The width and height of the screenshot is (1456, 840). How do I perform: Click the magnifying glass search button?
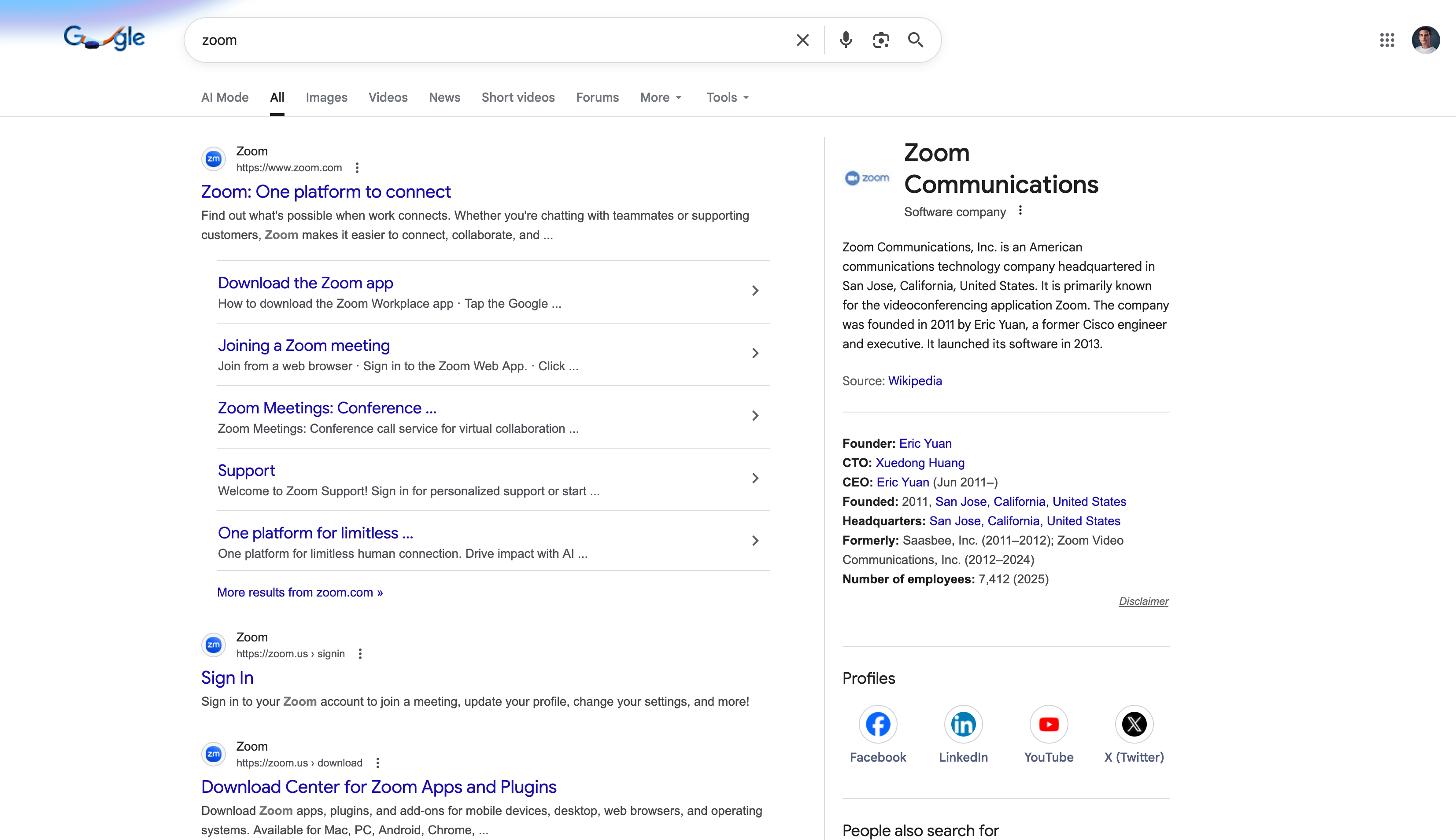(915, 40)
